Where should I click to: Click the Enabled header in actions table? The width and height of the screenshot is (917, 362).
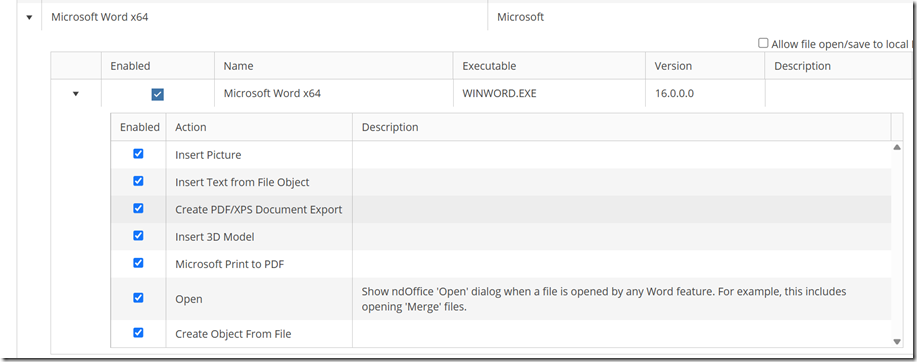pyautogui.click(x=139, y=127)
